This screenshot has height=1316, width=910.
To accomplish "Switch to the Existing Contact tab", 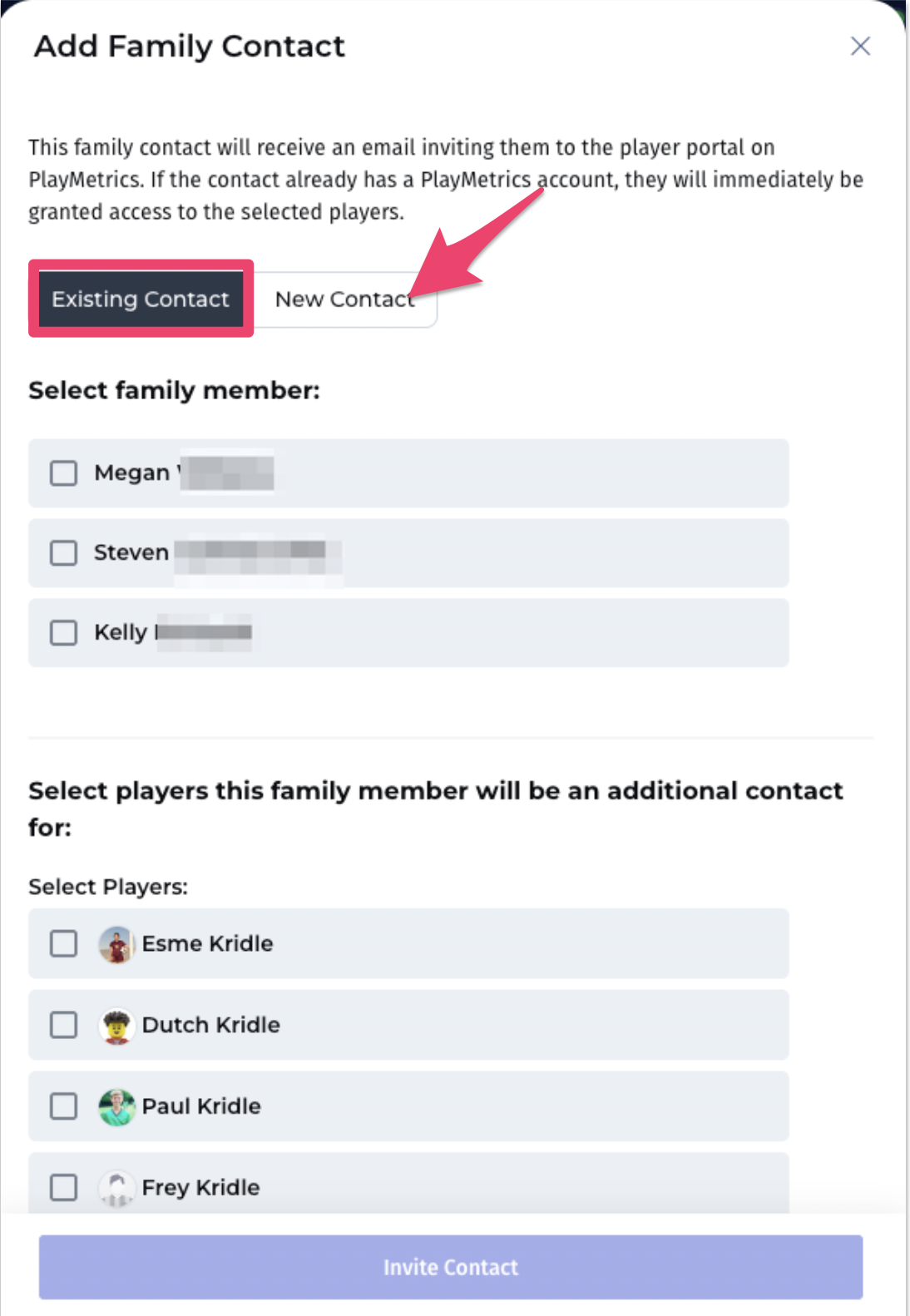I will pyautogui.click(x=140, y=299).
